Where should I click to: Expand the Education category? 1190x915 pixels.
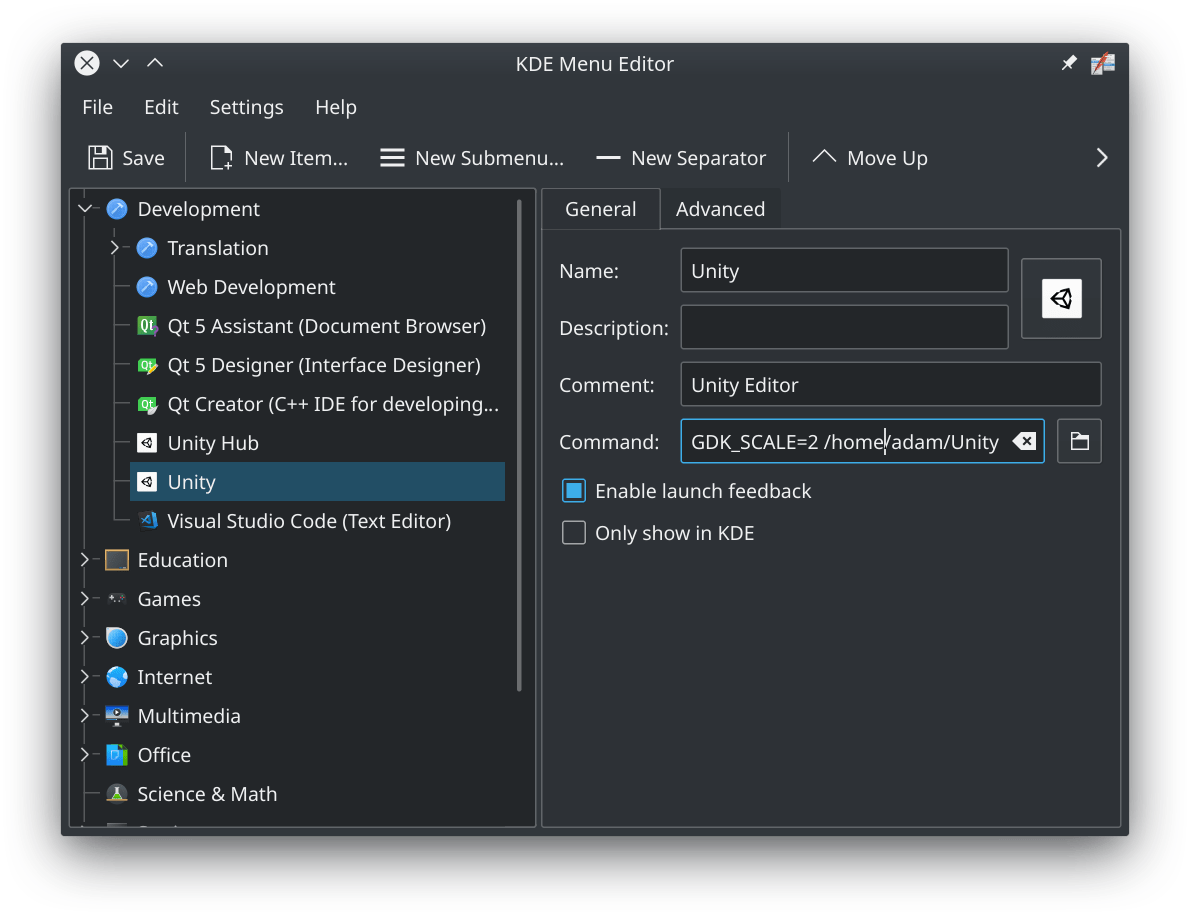coord(85,559)
